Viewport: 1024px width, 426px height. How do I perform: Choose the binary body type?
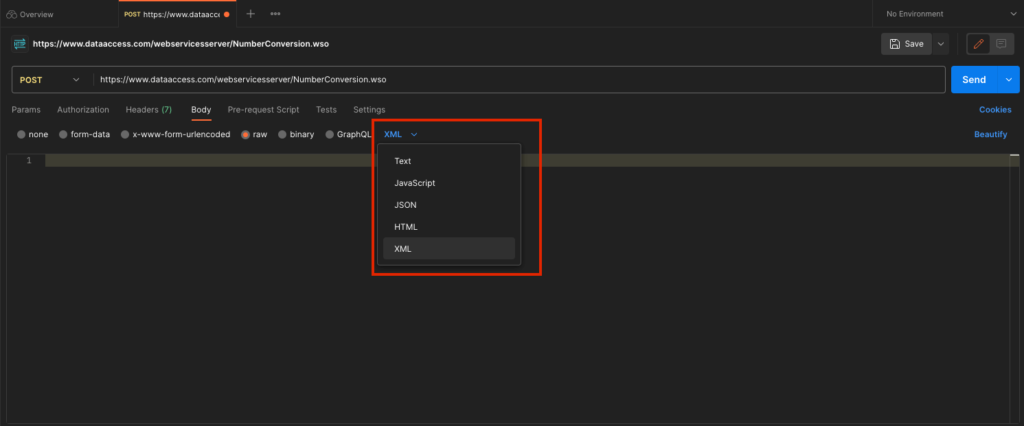(x=283, y=134)
